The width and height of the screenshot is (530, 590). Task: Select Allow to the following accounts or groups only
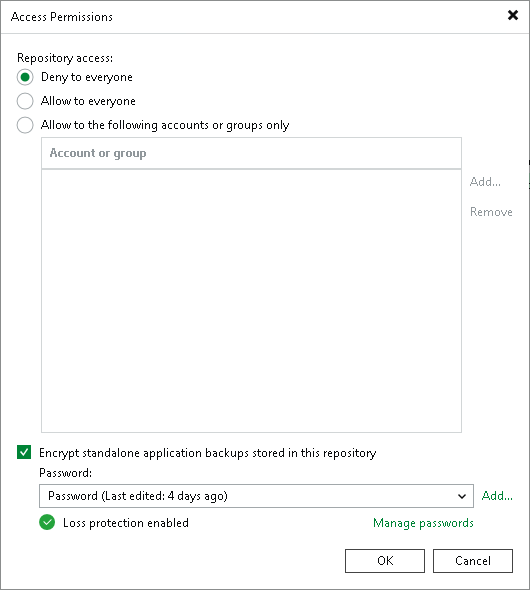[x=25, y=125]
